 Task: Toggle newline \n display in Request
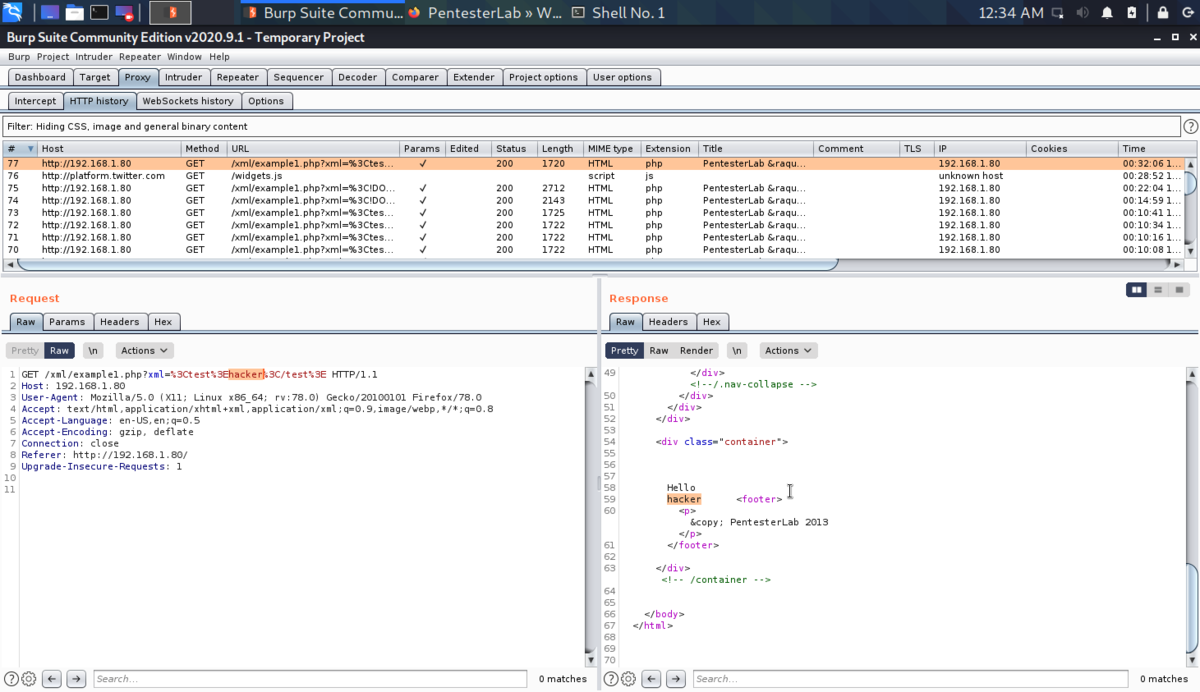93,351
